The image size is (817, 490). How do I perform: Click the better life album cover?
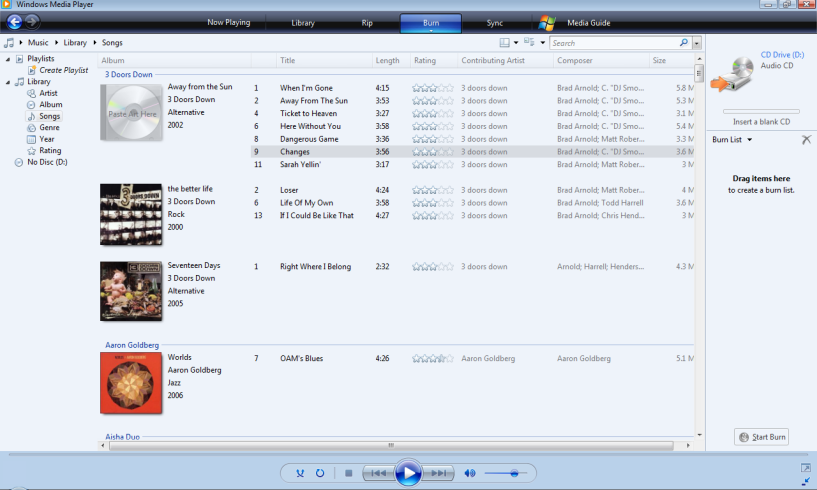click(131, 214)
